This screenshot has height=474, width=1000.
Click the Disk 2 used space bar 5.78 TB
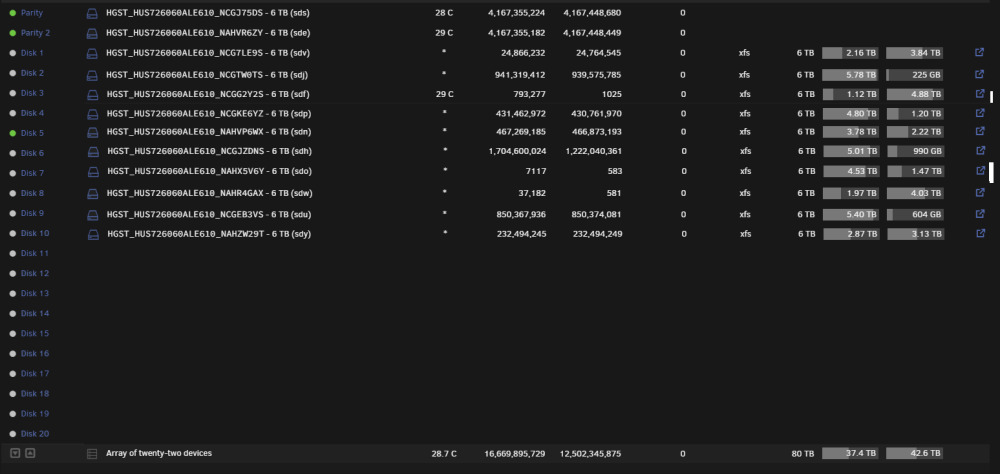[850, 75]
